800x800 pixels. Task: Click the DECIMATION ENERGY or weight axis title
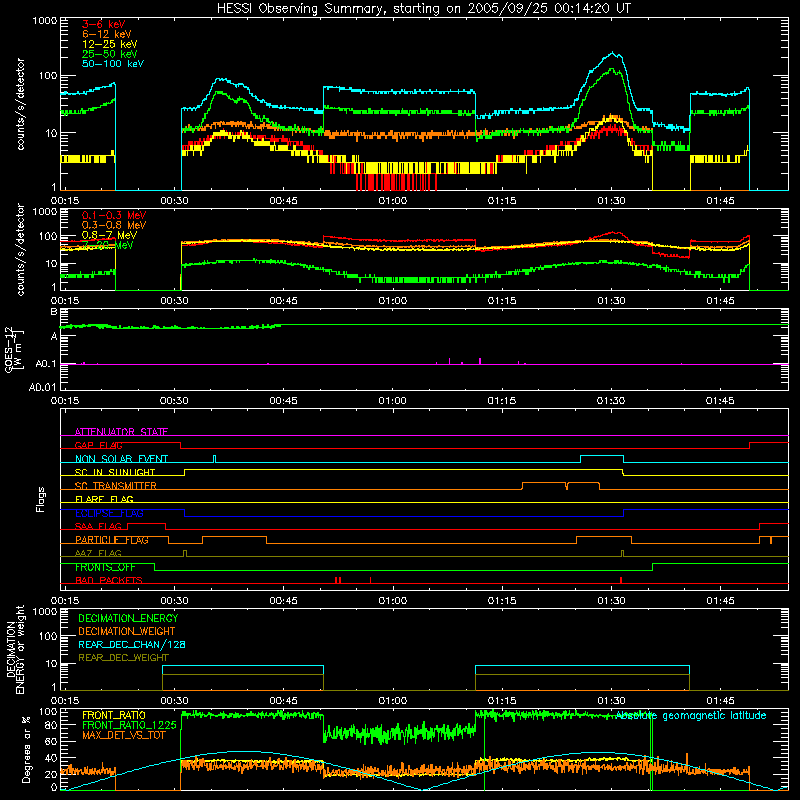click(x=15, y=649)
